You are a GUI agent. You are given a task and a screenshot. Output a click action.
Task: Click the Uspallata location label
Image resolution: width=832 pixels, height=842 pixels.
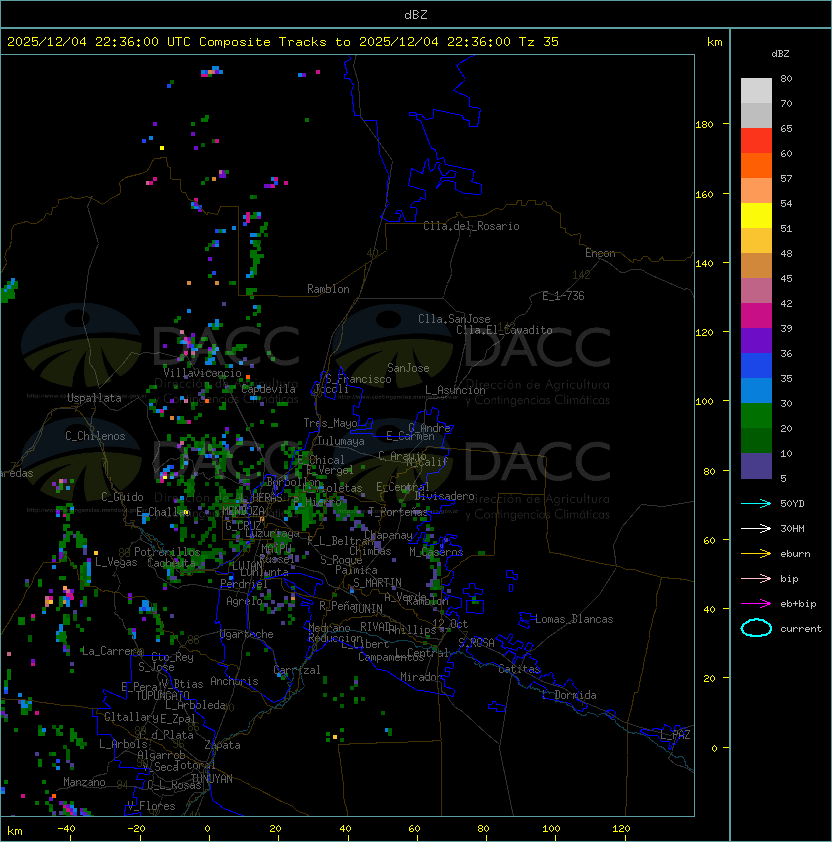(x=94, y=398)
